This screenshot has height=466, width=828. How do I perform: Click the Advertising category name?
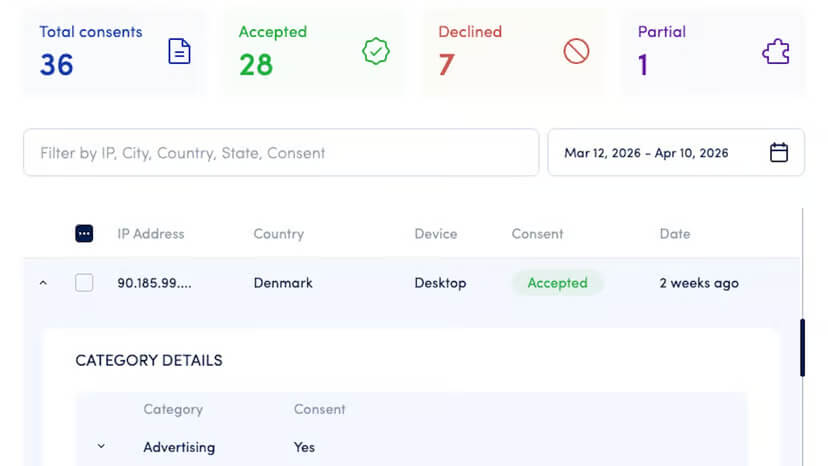pos(179,447)
